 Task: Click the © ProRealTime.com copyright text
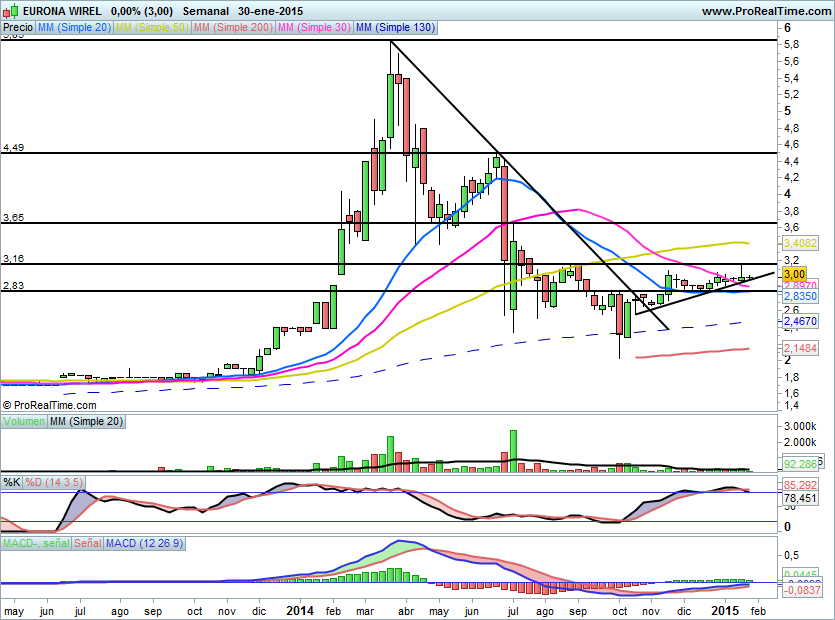(x=50, y=405)
